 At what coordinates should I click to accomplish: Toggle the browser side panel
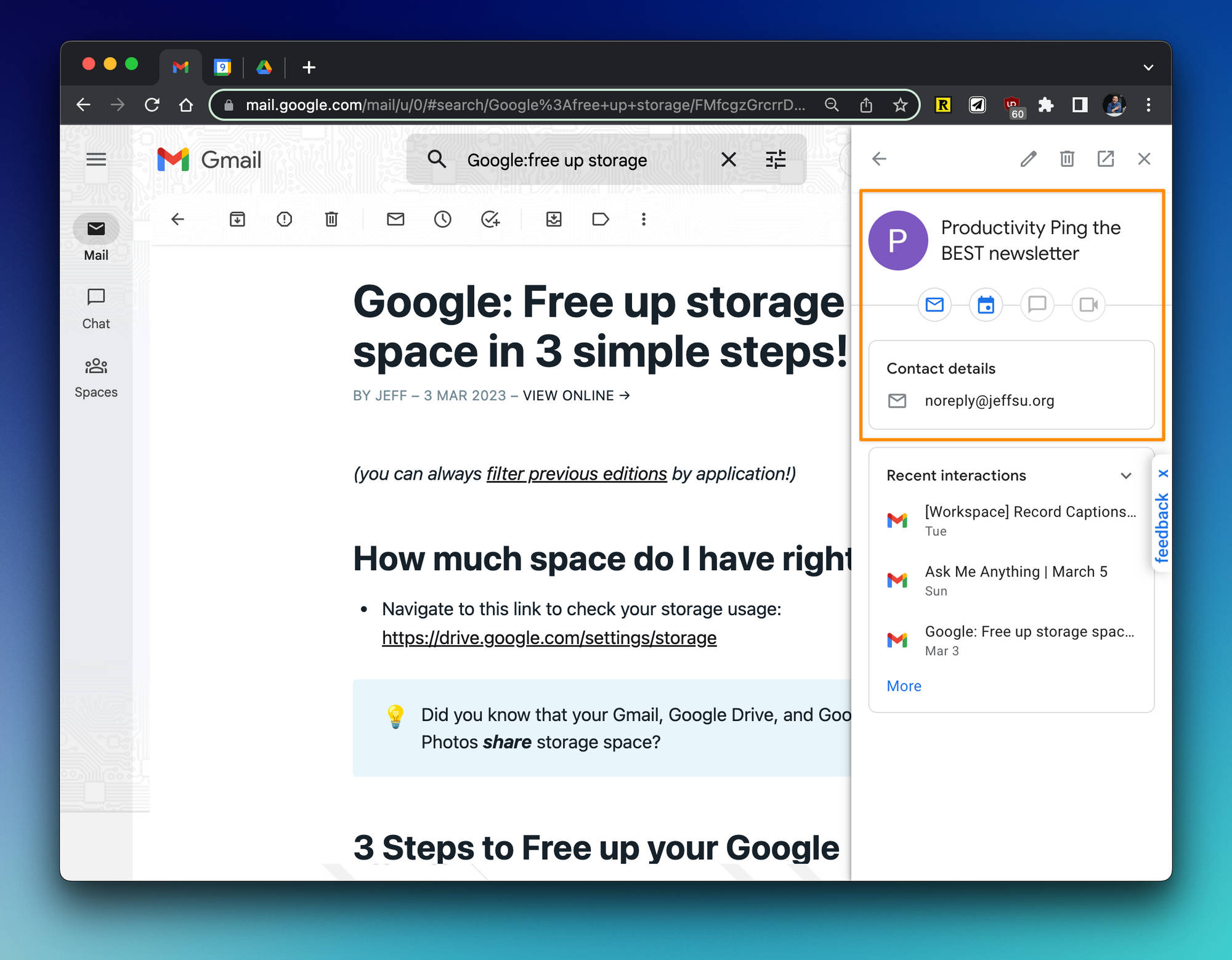(1080, 105)
